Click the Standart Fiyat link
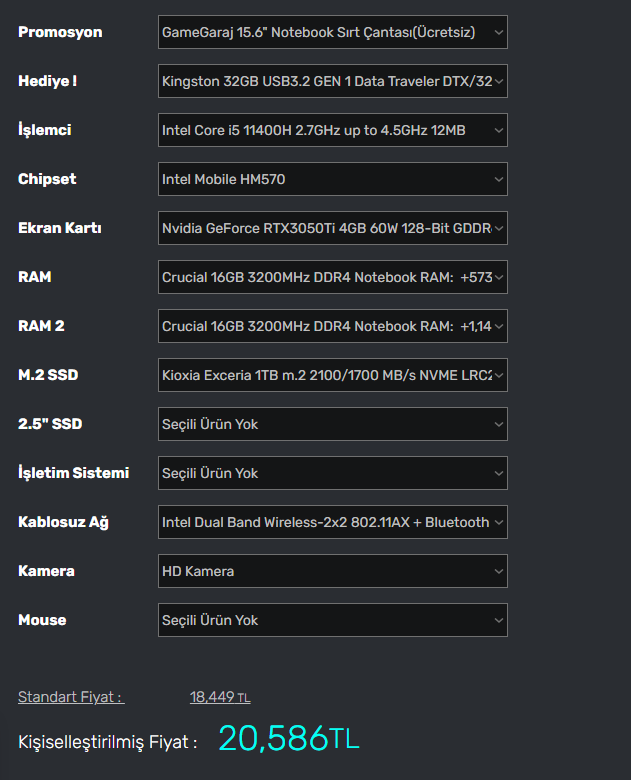This screenshot has width=631, height=780. [x=70, y=697]
